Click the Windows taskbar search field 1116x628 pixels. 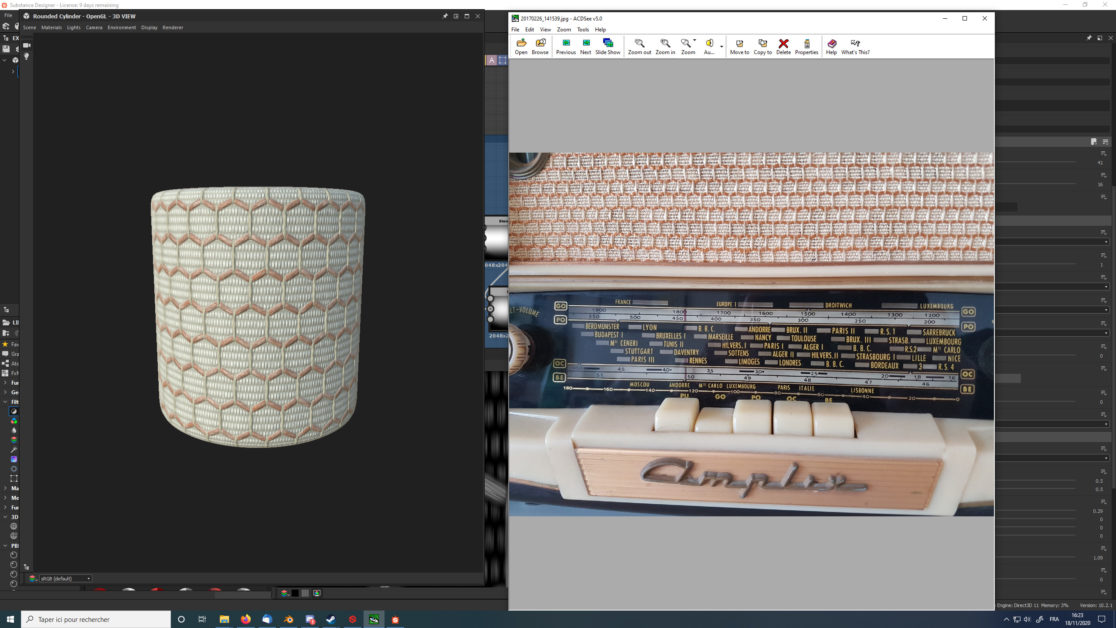[x=96, y=619]
